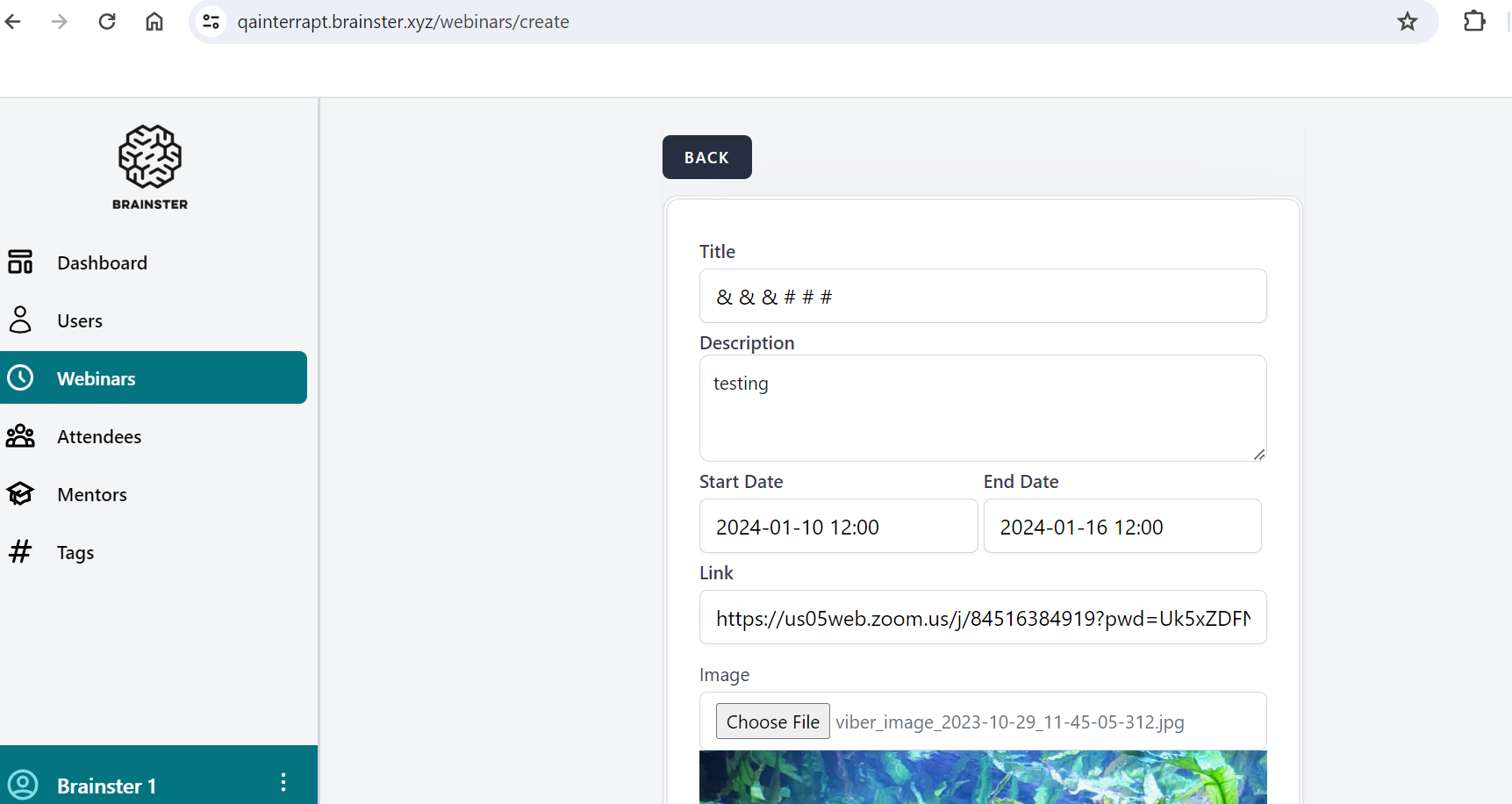
Task: Go to the Mentors section
Action: [92, 495]
